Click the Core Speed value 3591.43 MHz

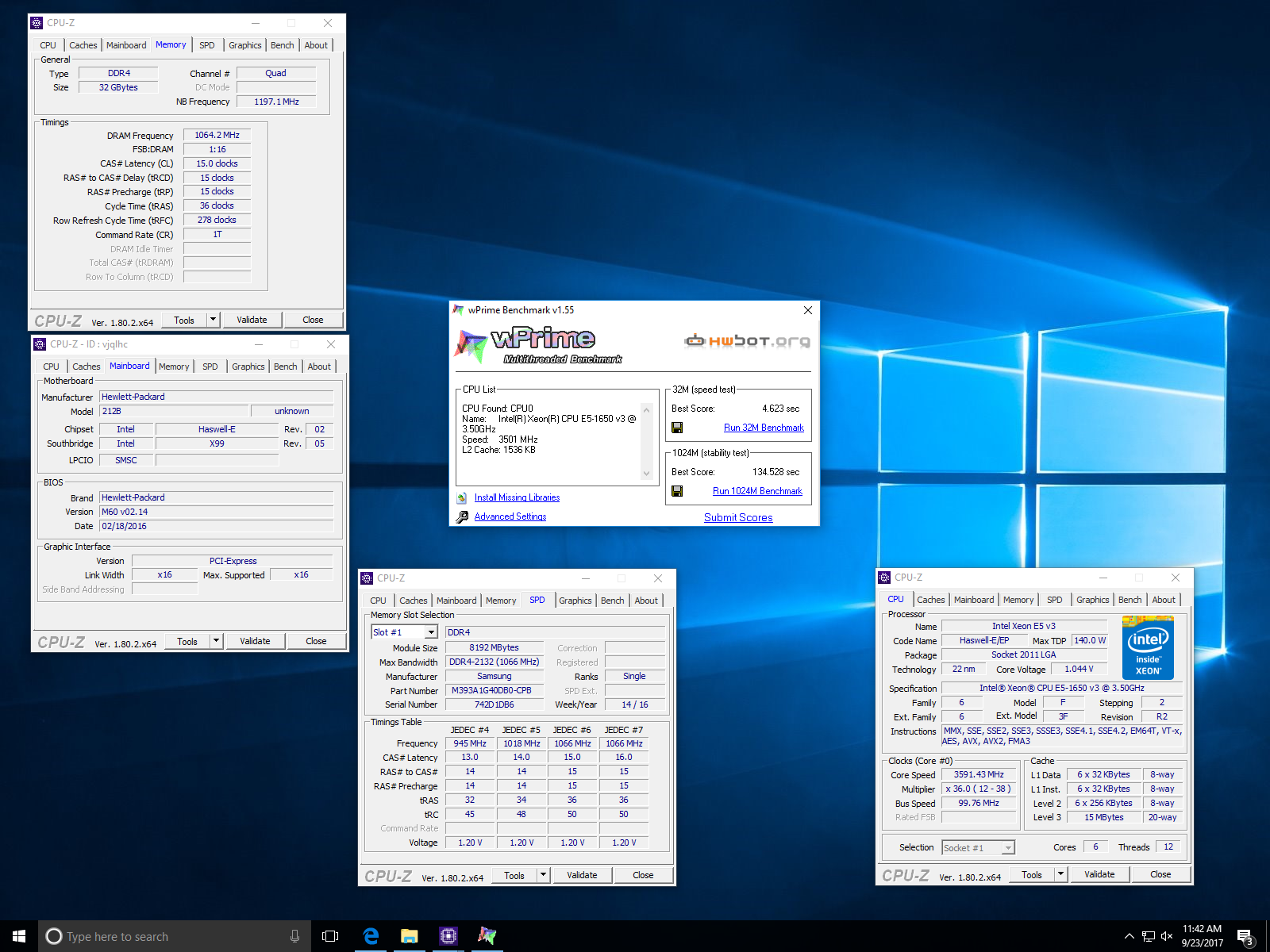pyautogui.click(x=979, y=775)
